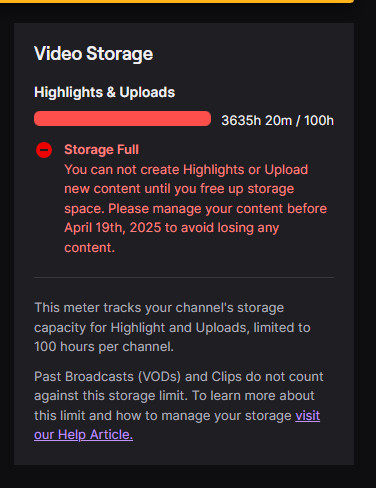Click the 'our Help Article.' link text

[83, 435]
